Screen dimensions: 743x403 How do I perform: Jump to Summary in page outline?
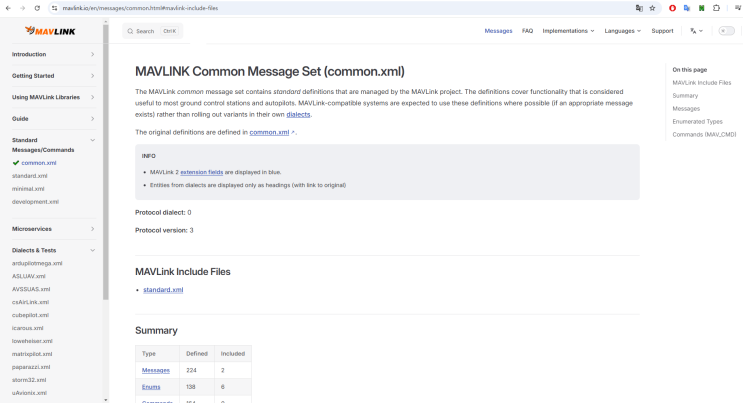685,96
